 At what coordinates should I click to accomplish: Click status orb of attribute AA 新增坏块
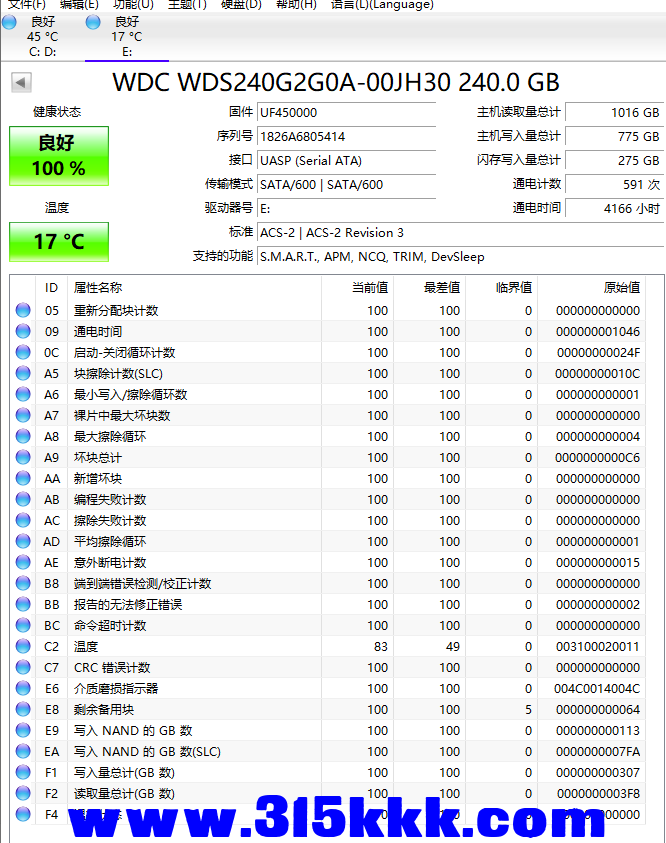click(23, 478)
